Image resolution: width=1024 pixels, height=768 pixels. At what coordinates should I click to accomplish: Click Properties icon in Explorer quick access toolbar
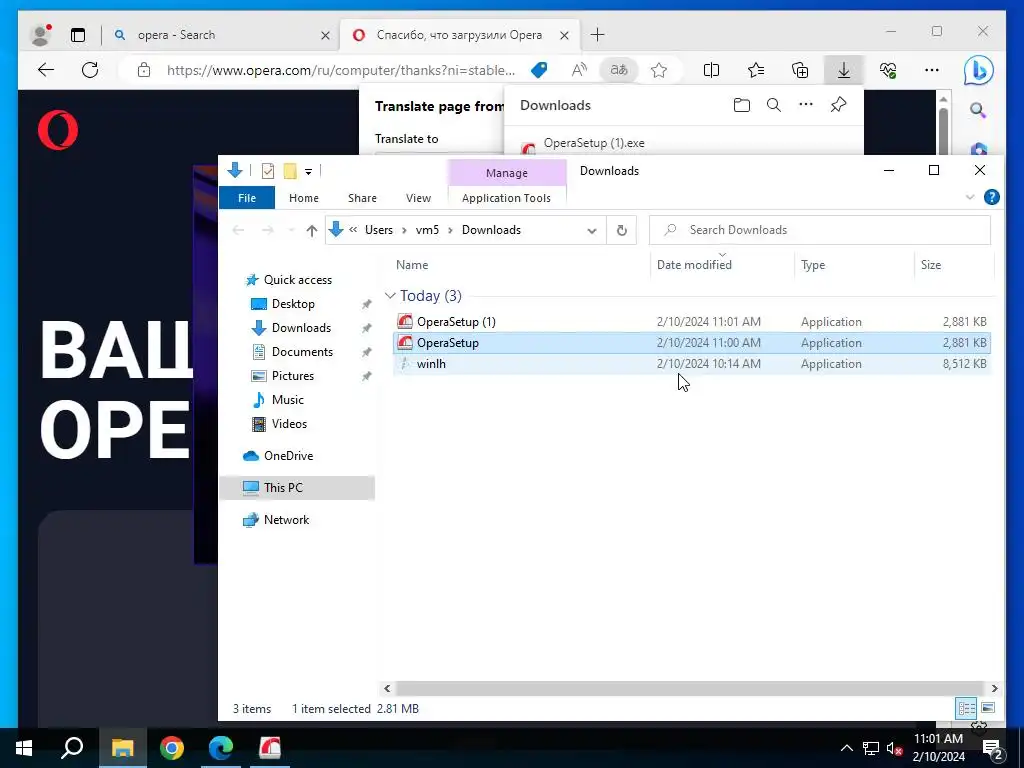coord(268,171)
